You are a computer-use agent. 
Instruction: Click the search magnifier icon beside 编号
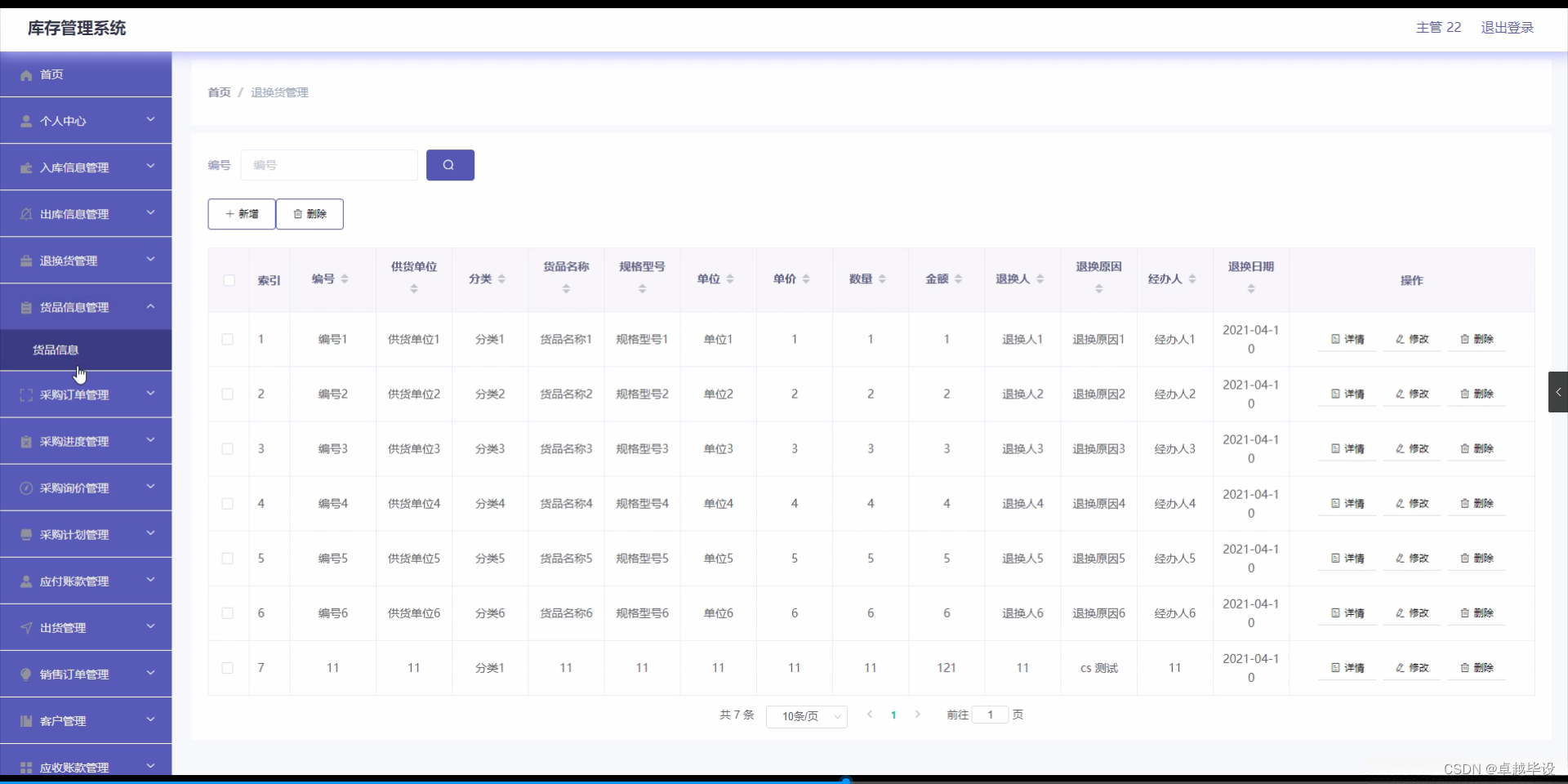[449, 165]
